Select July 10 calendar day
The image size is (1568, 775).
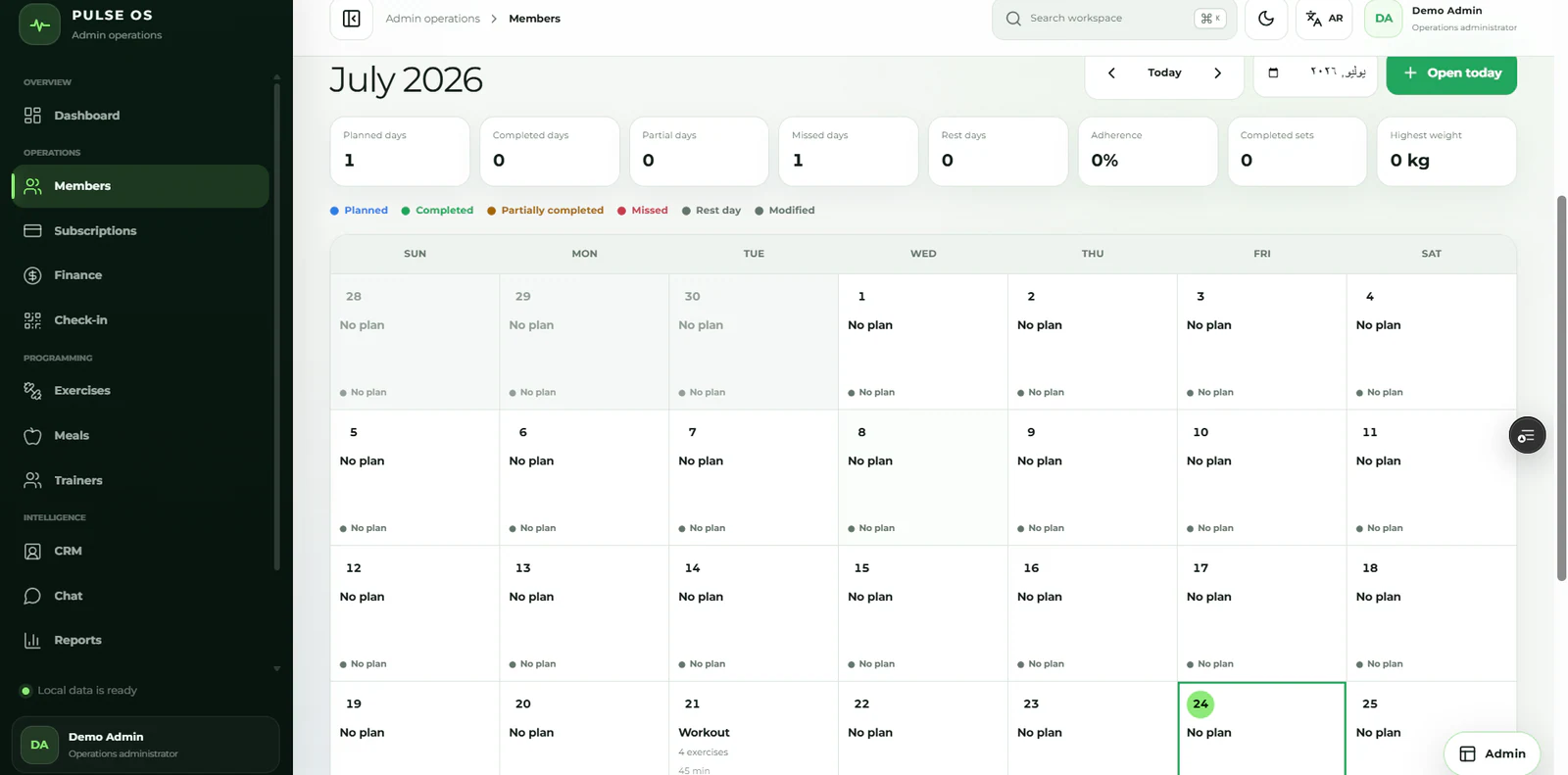point(1261,477)
